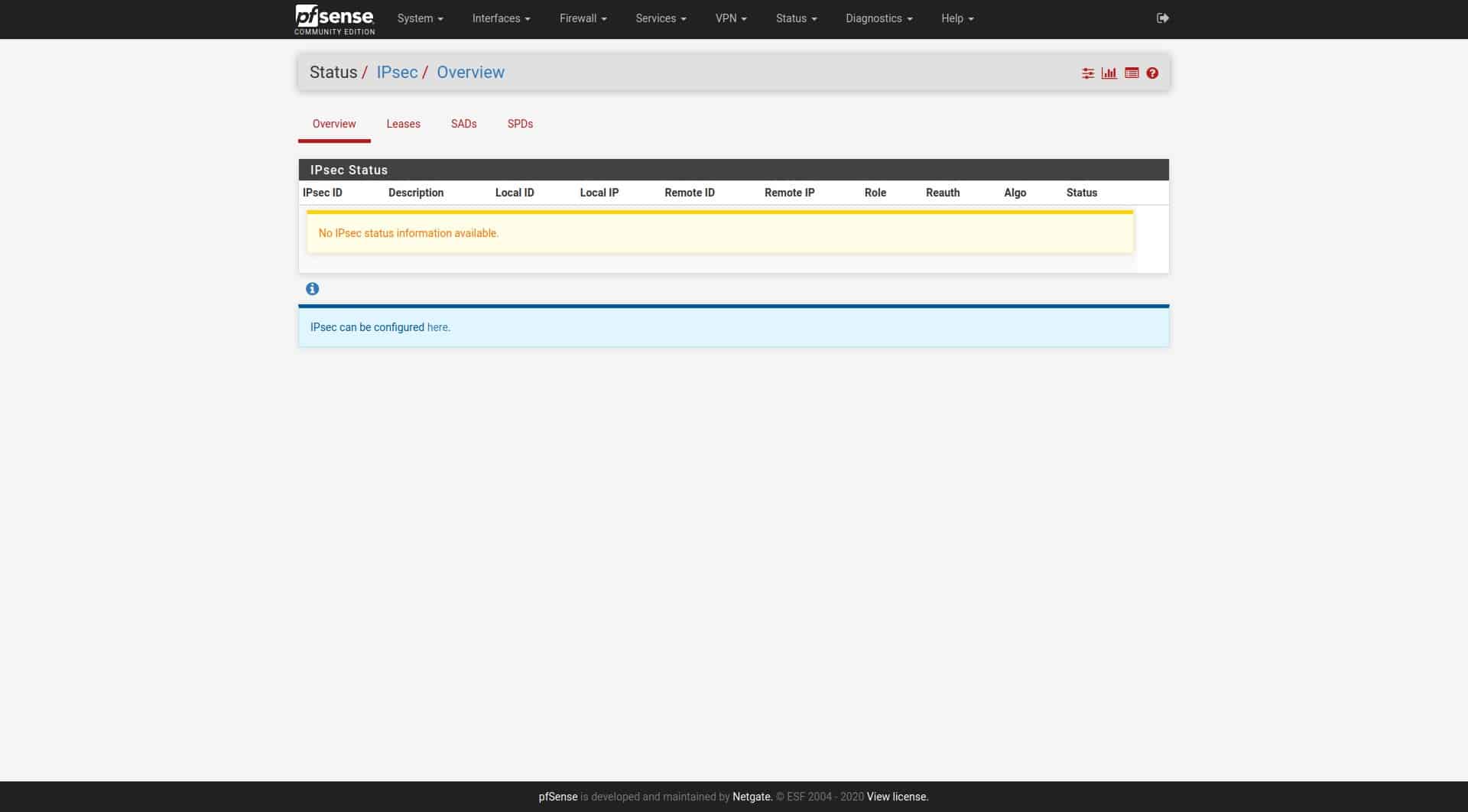Open related settings via the sliders icon
The image size is (1468, 812).
coord(1088,73)
